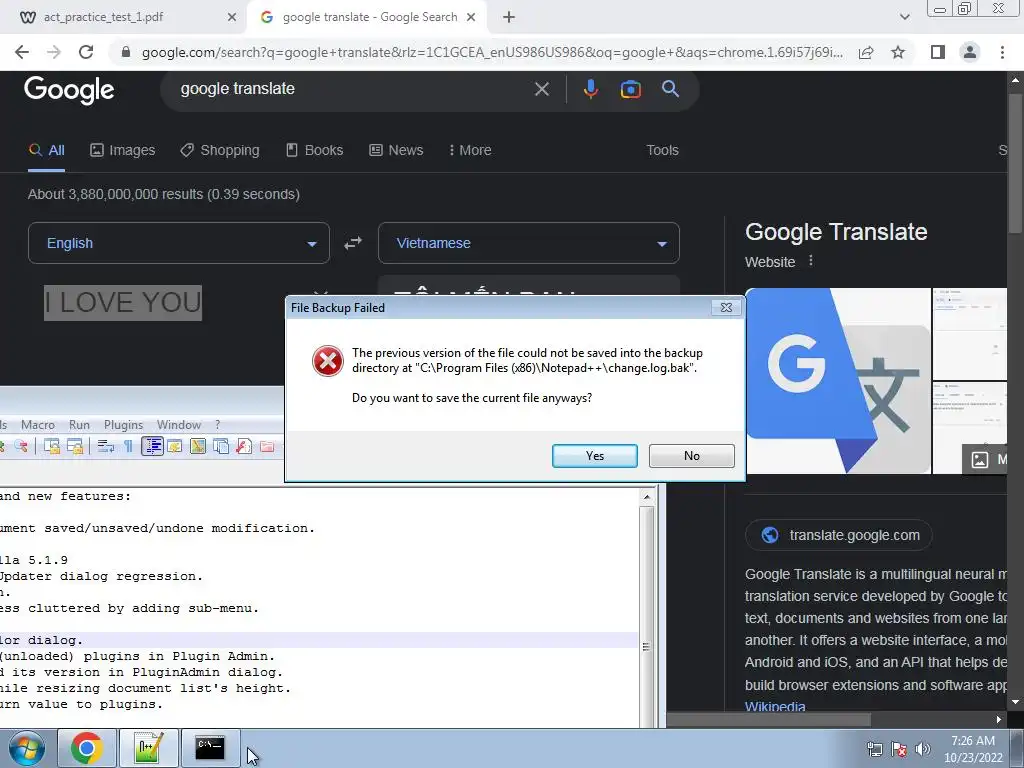Close the File Backup Failed dialog
Screen dimensions: 1024x768
(726, 308)
